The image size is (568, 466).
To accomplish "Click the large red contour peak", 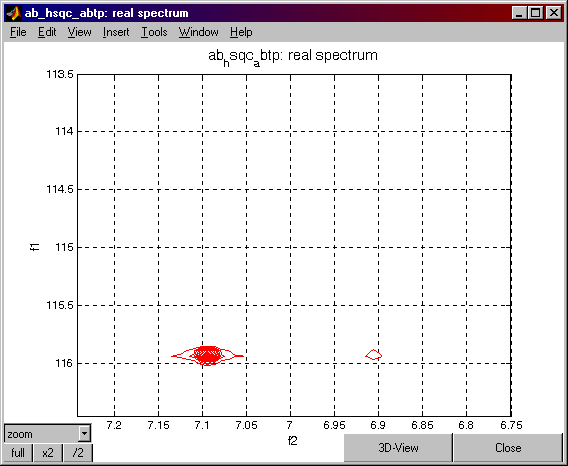I will pos(207,355).
